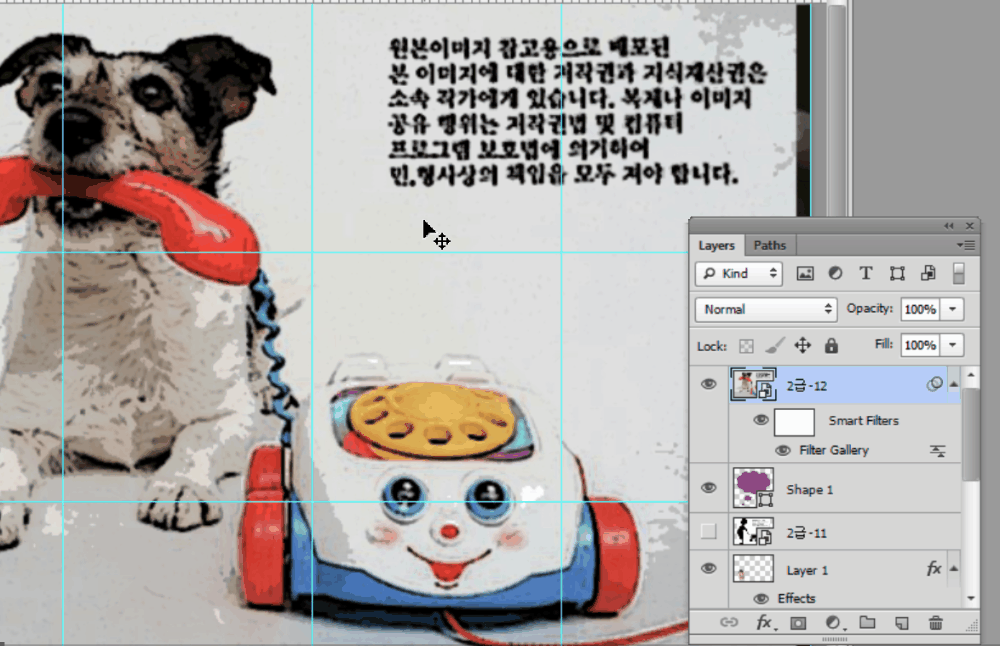
Task: Hide the Shape 1 layer
Action: [x=709, y=488]
